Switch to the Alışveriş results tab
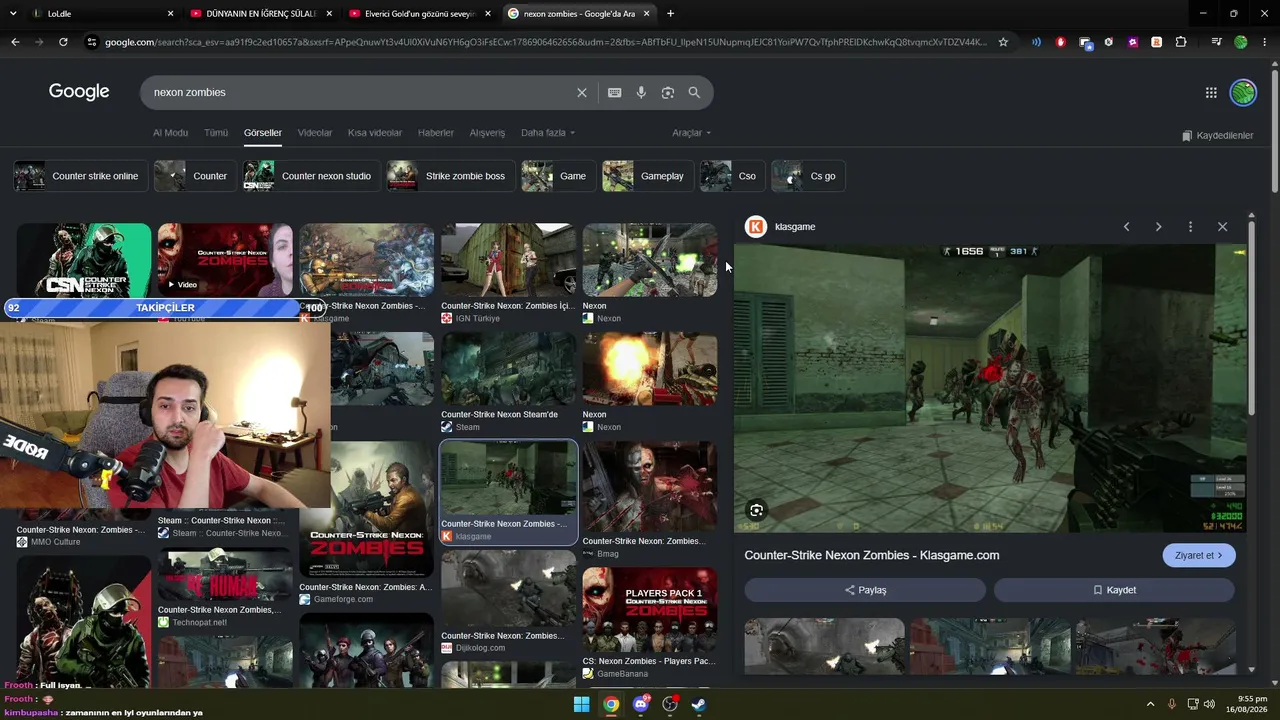 point(488,133)
